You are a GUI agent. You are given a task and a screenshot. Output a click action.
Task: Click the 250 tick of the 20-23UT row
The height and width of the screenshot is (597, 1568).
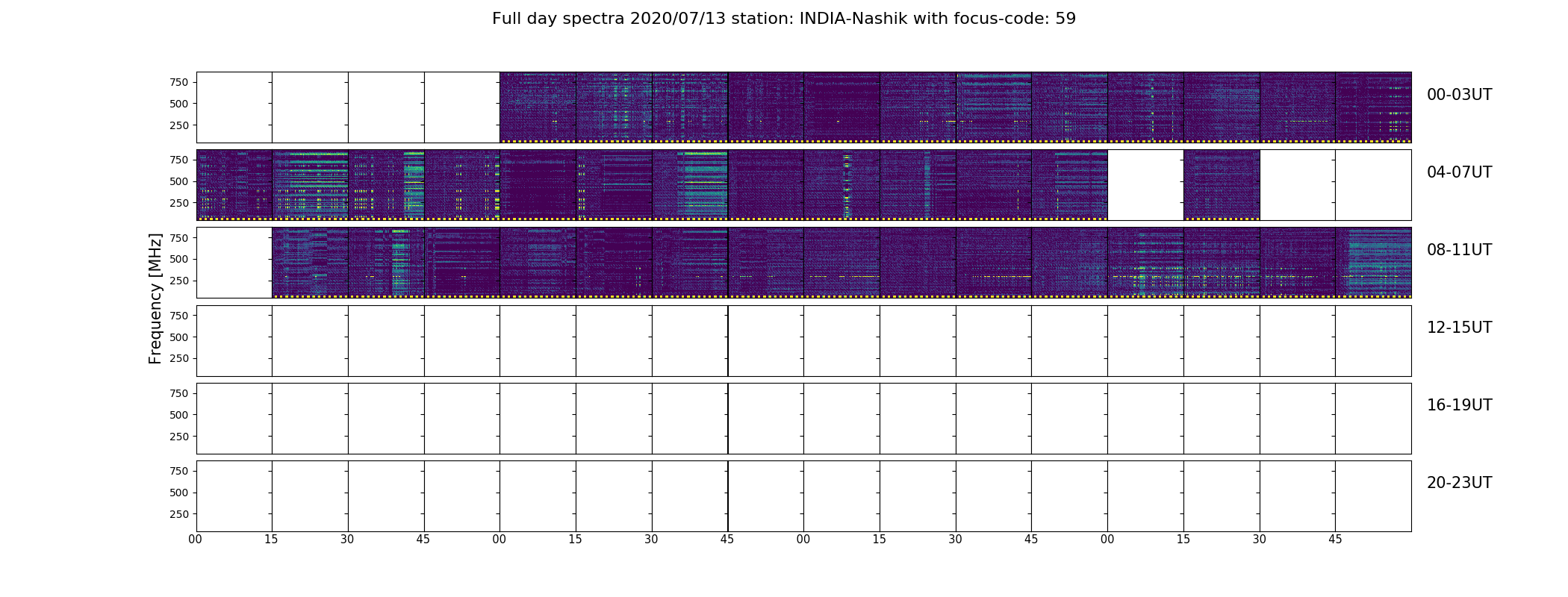point(179,514)
